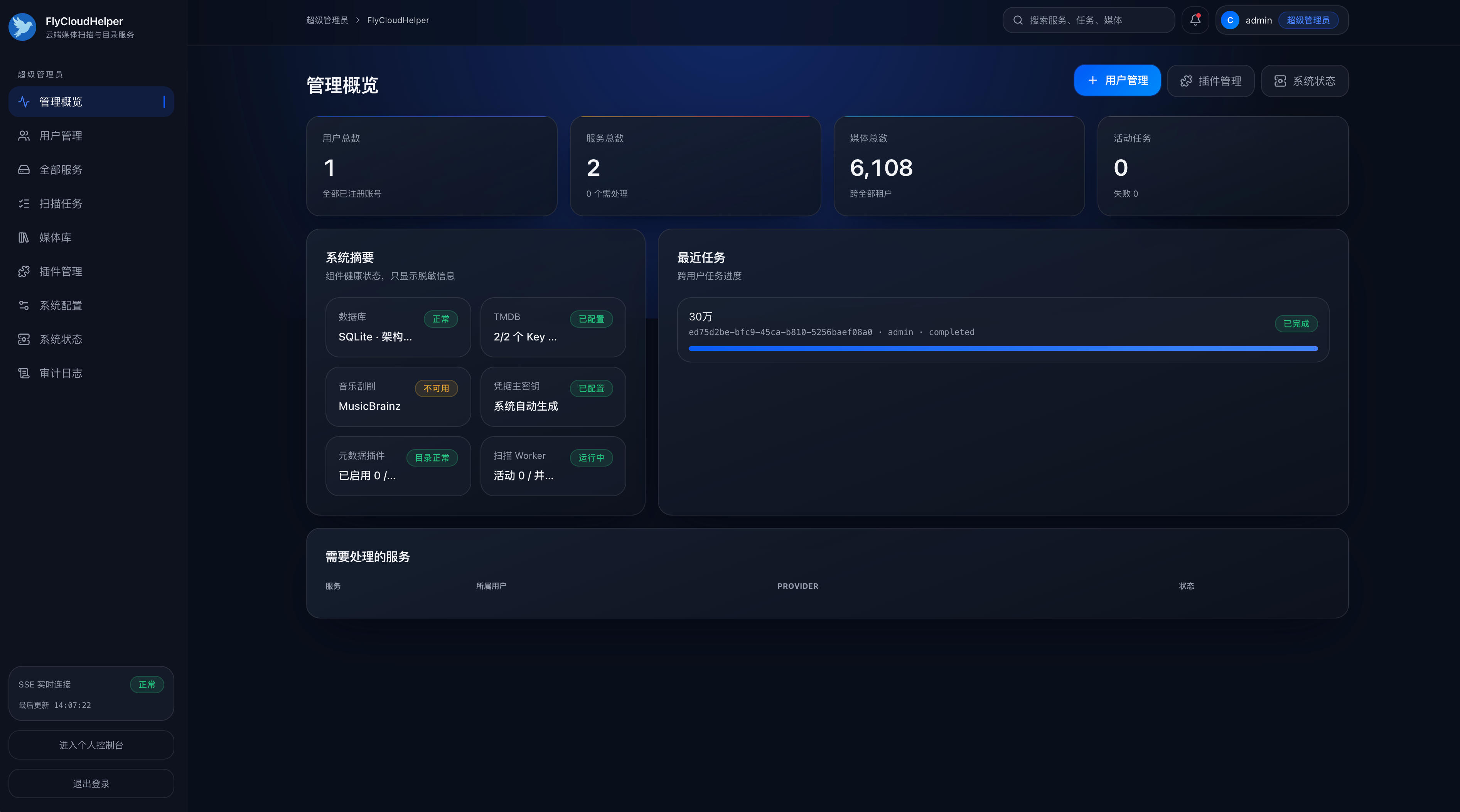Click the 超级管理员 role badge beside admin

click(x=1308, y=20)
